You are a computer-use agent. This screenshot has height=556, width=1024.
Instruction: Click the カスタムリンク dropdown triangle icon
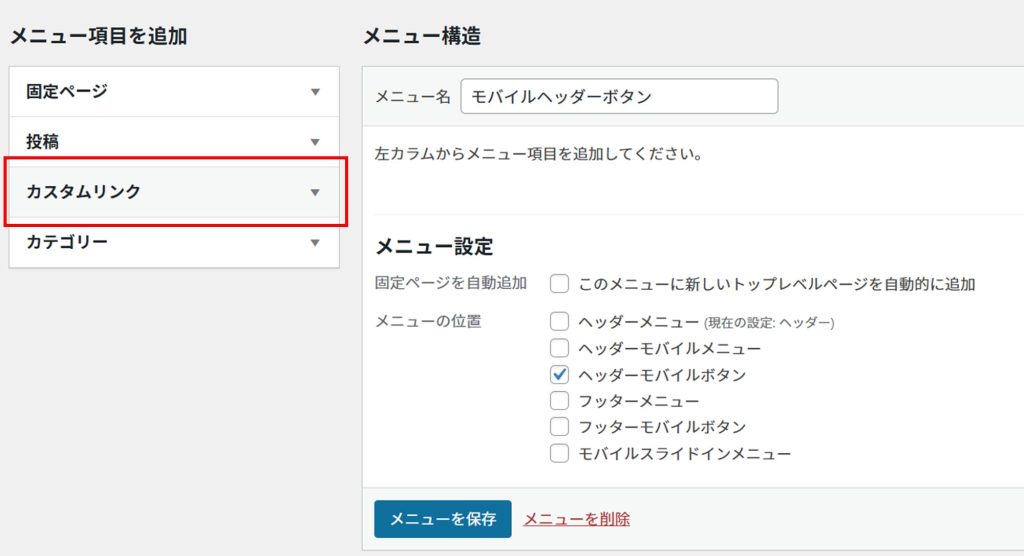(x=315, y=192)
